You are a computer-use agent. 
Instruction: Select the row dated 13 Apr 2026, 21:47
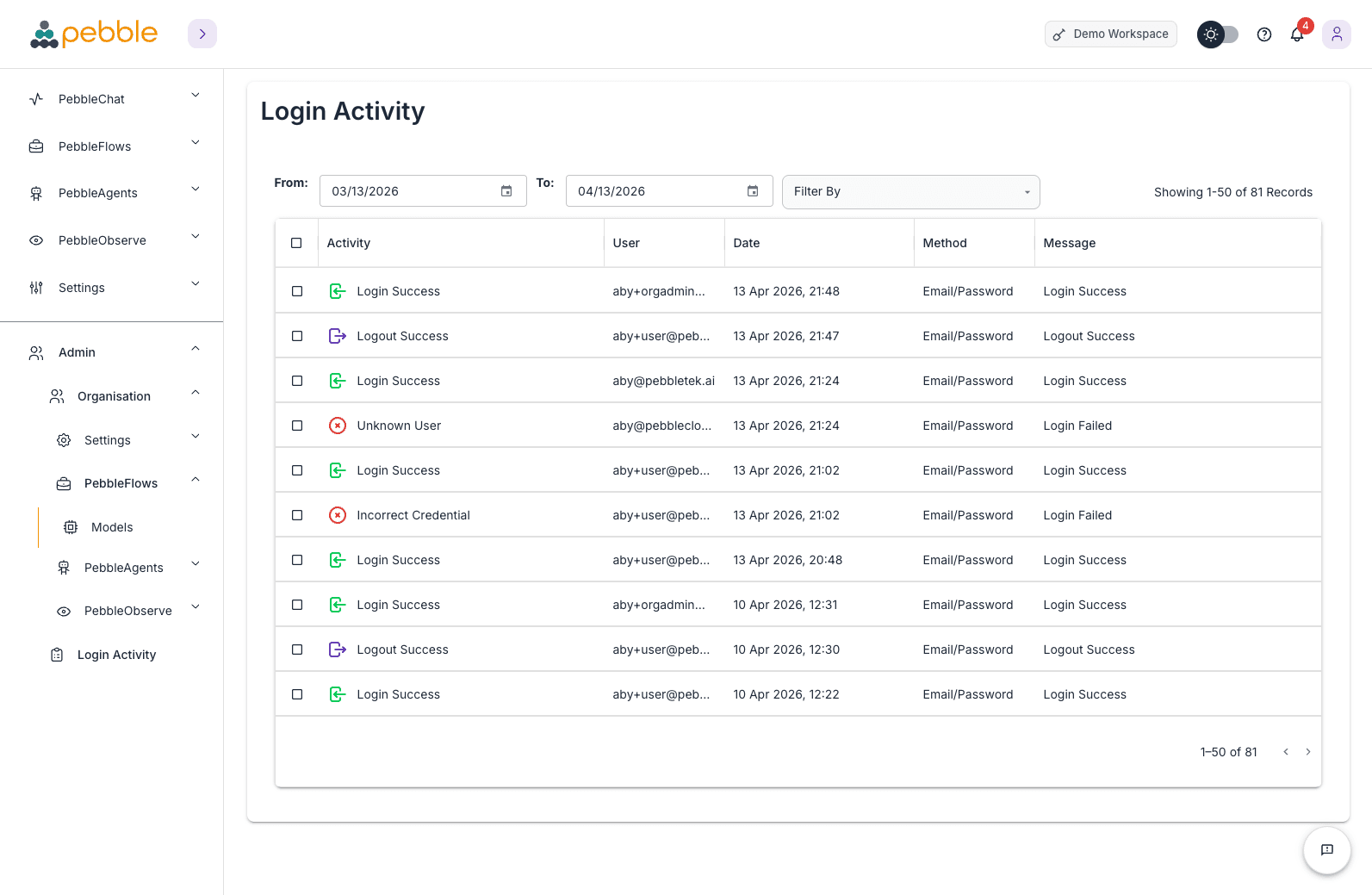[x=297, y=336]
